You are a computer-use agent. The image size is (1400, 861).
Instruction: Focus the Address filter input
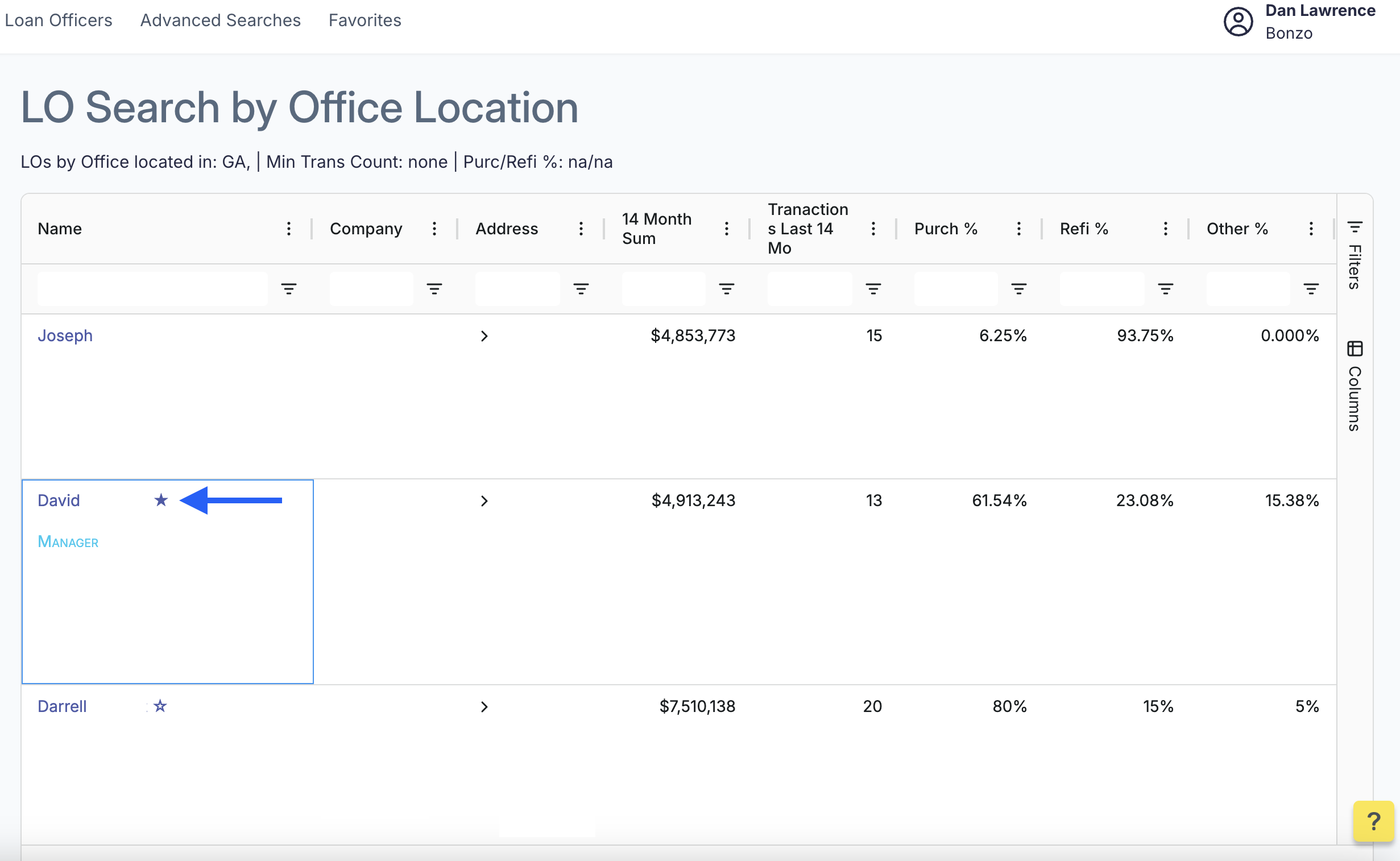point(517,289)
